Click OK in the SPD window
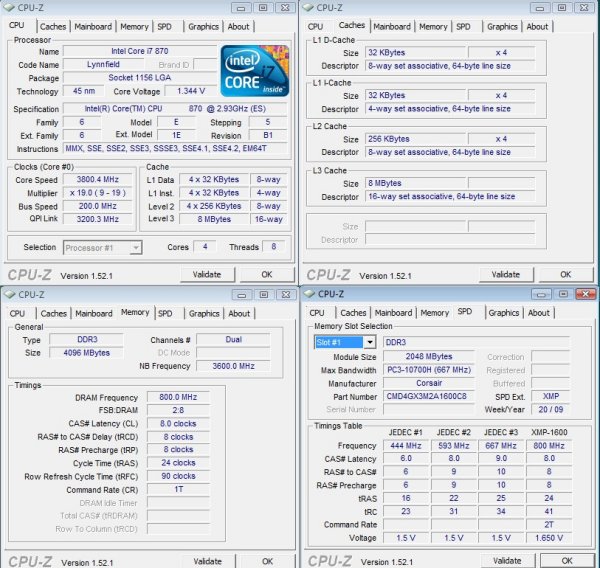 (567, 561)
